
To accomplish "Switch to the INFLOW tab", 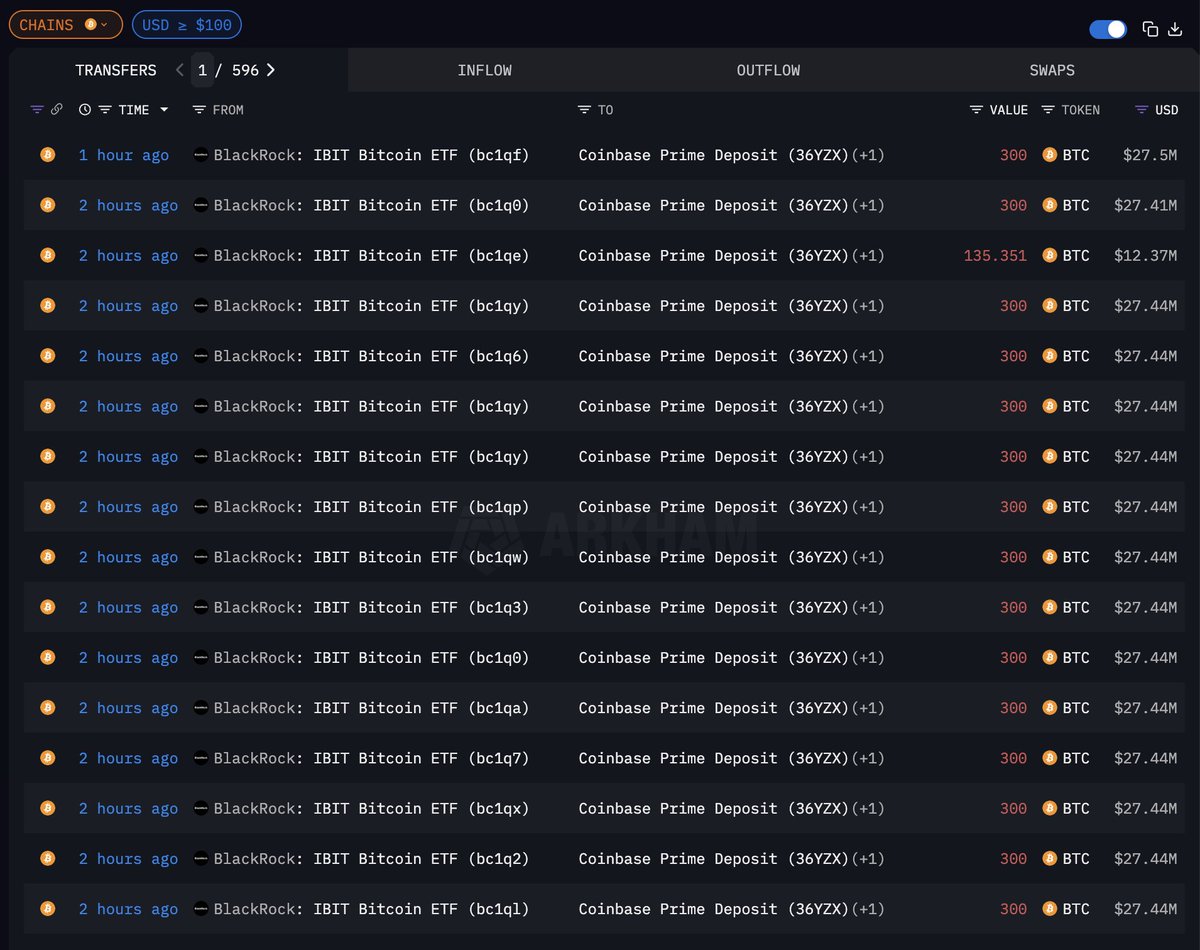I will point(484,70).
